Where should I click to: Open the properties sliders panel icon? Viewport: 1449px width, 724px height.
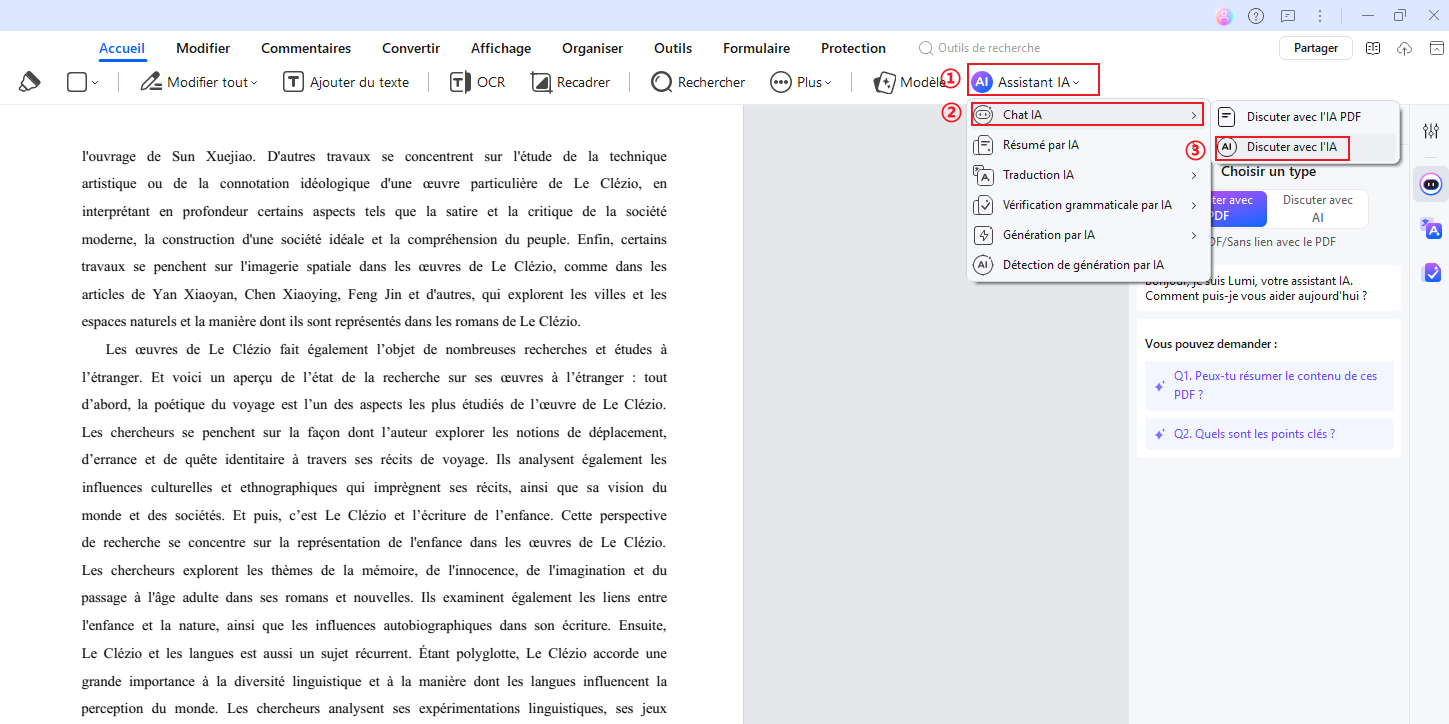tap(1431, 132)
